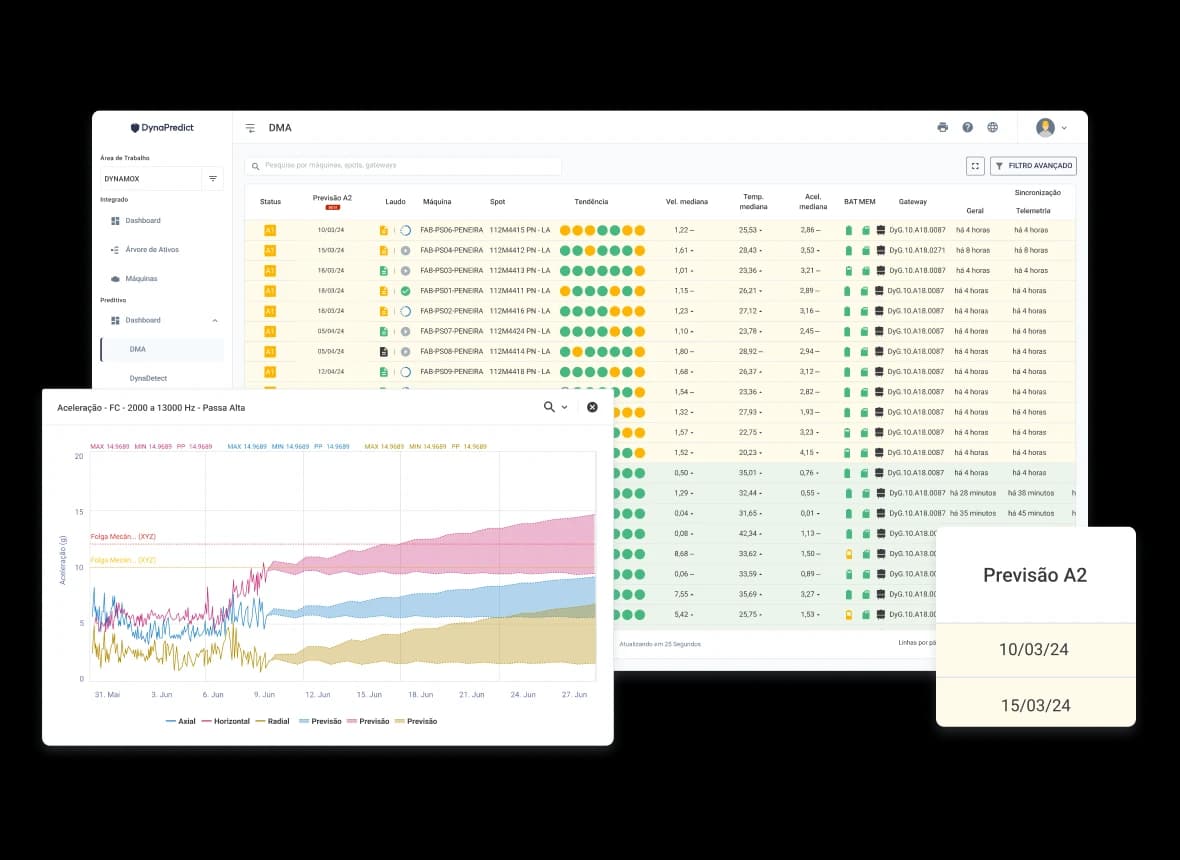Go to Máquinas in the sidebar

click(141, 278)
